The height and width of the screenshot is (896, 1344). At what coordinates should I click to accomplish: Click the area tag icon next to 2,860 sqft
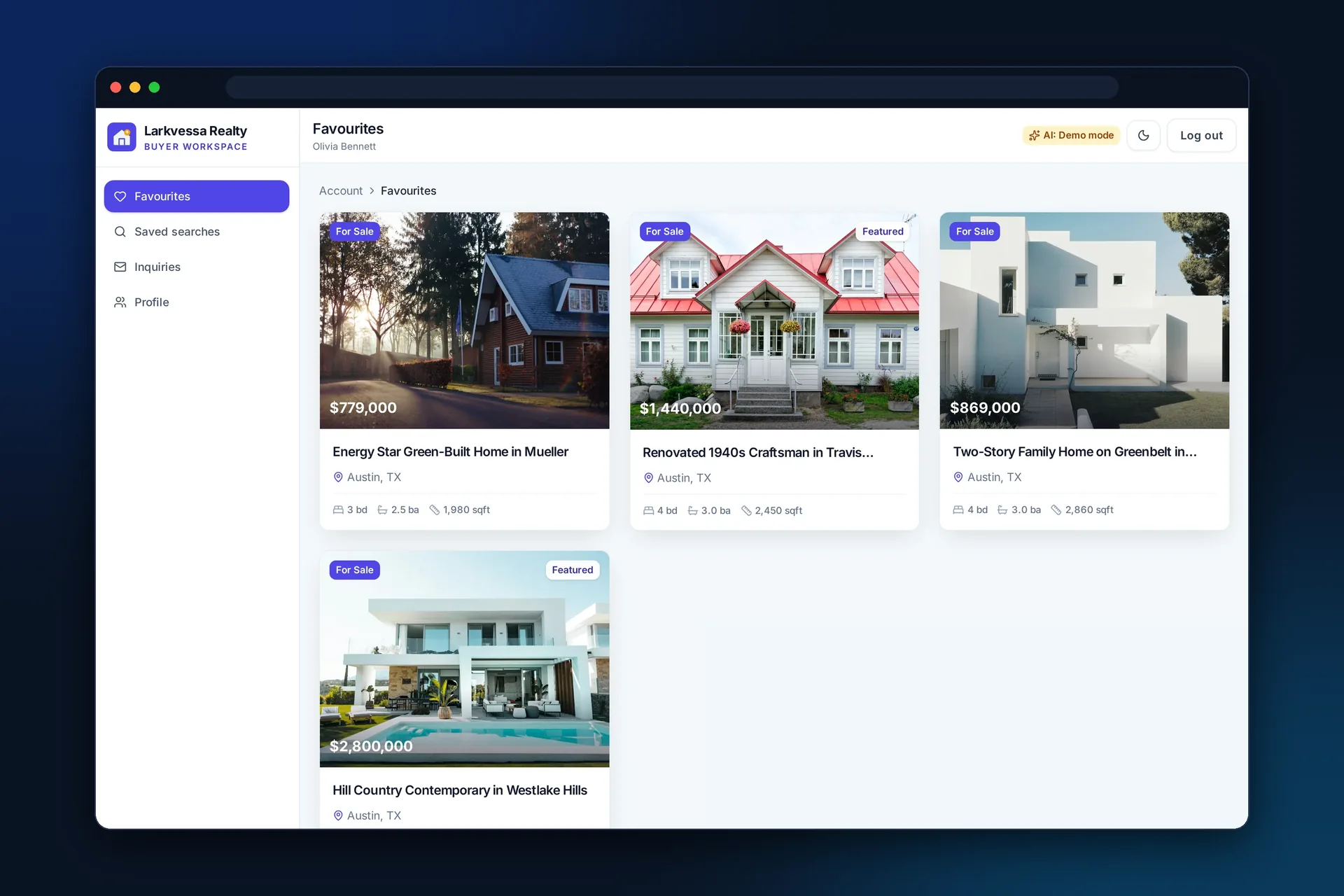pyautogui.click(x=1056, y=510)
